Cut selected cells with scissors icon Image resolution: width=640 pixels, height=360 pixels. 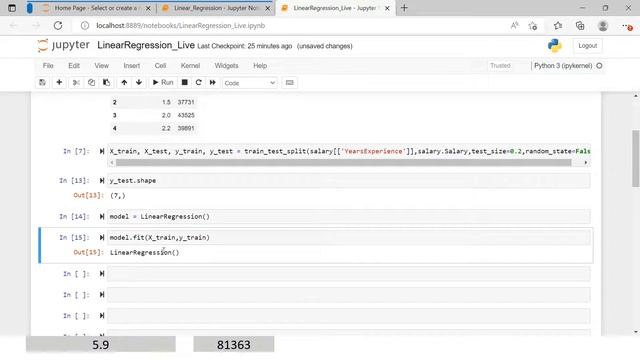[x=76, y=82]
